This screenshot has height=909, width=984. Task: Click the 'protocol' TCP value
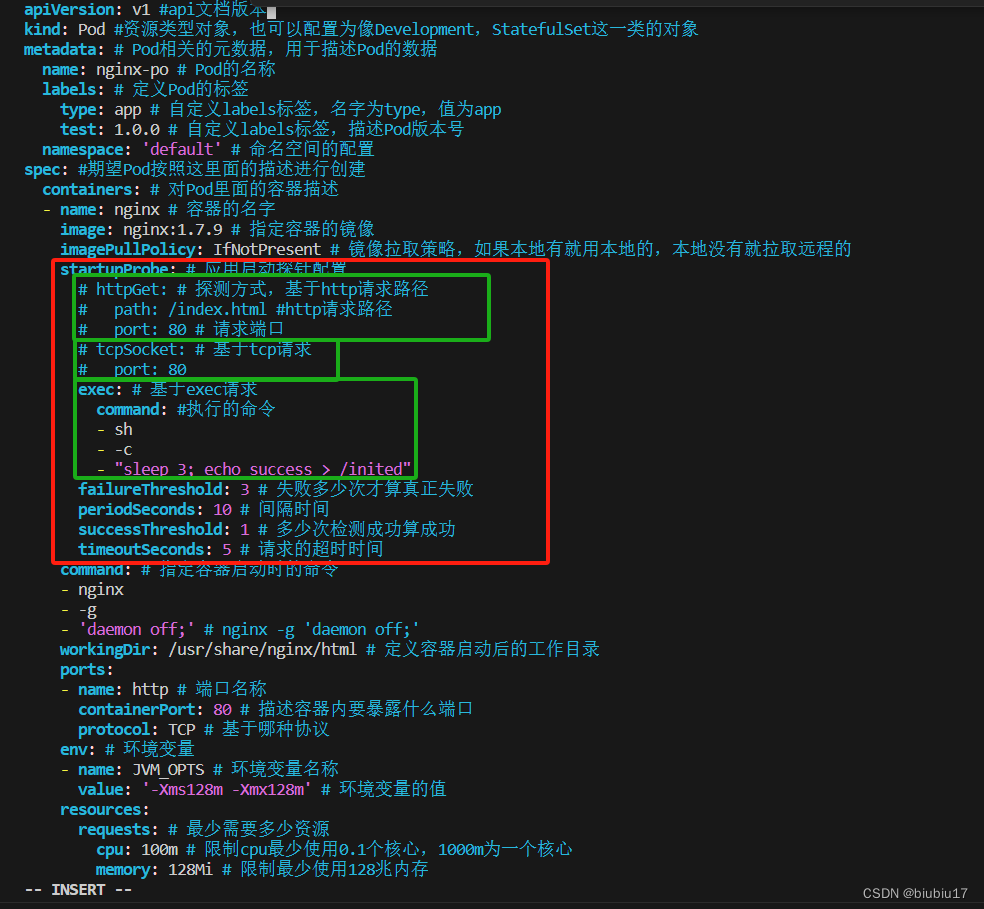tap(181, 730)
